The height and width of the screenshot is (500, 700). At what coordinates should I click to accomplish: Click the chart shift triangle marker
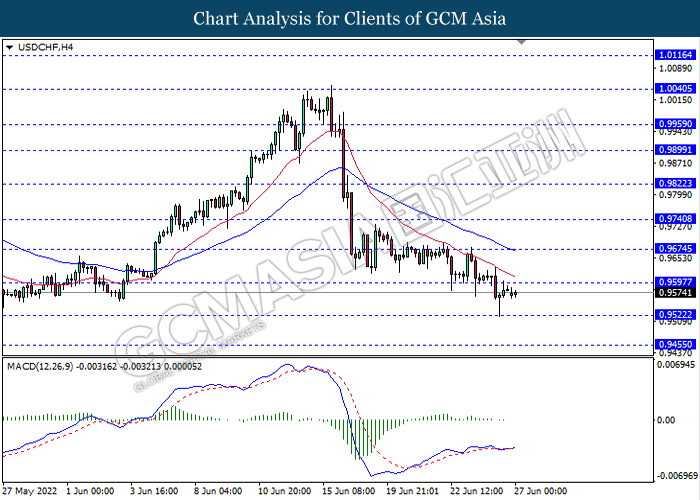coord(521,42)
